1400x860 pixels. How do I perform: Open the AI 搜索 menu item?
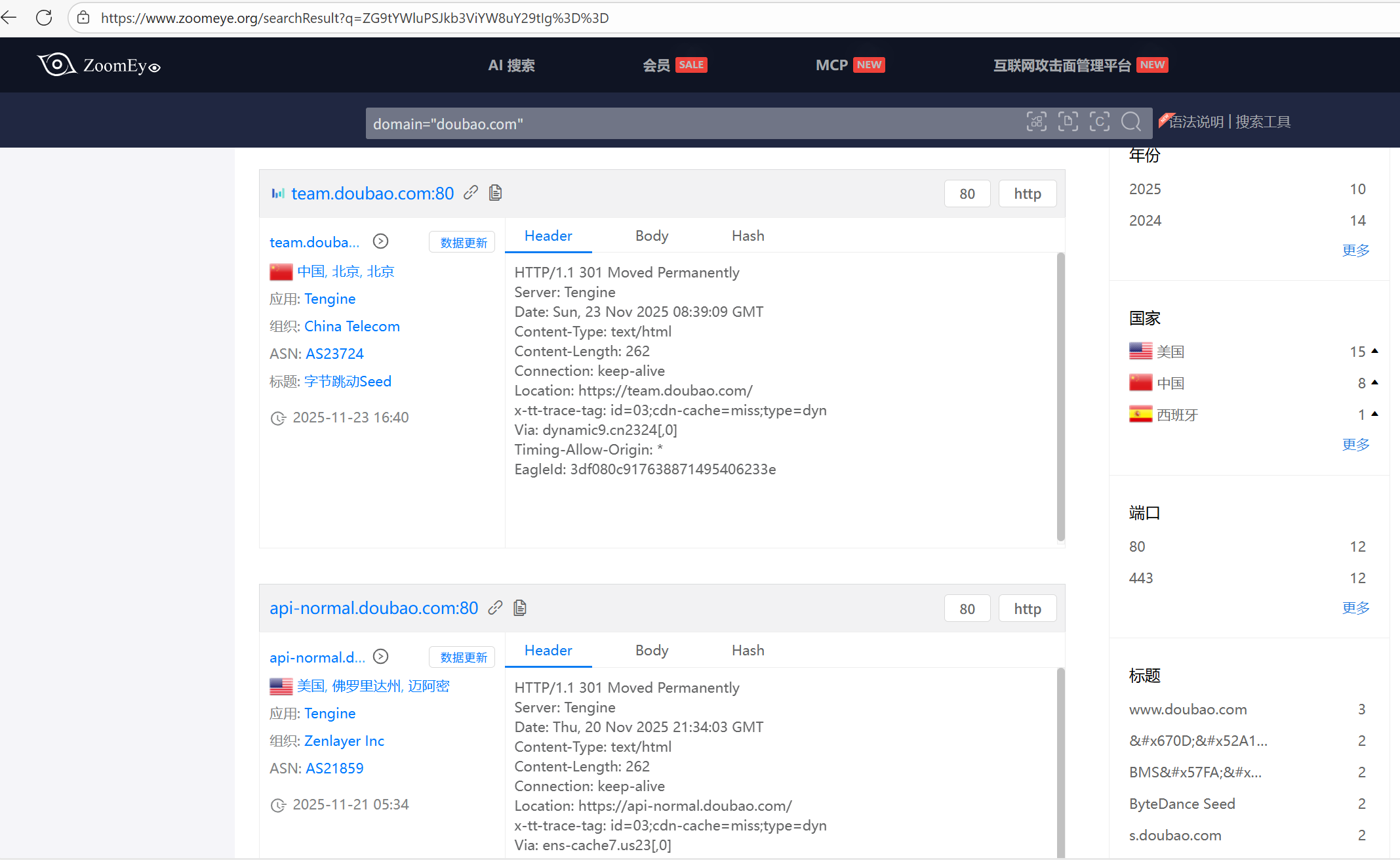511,65
